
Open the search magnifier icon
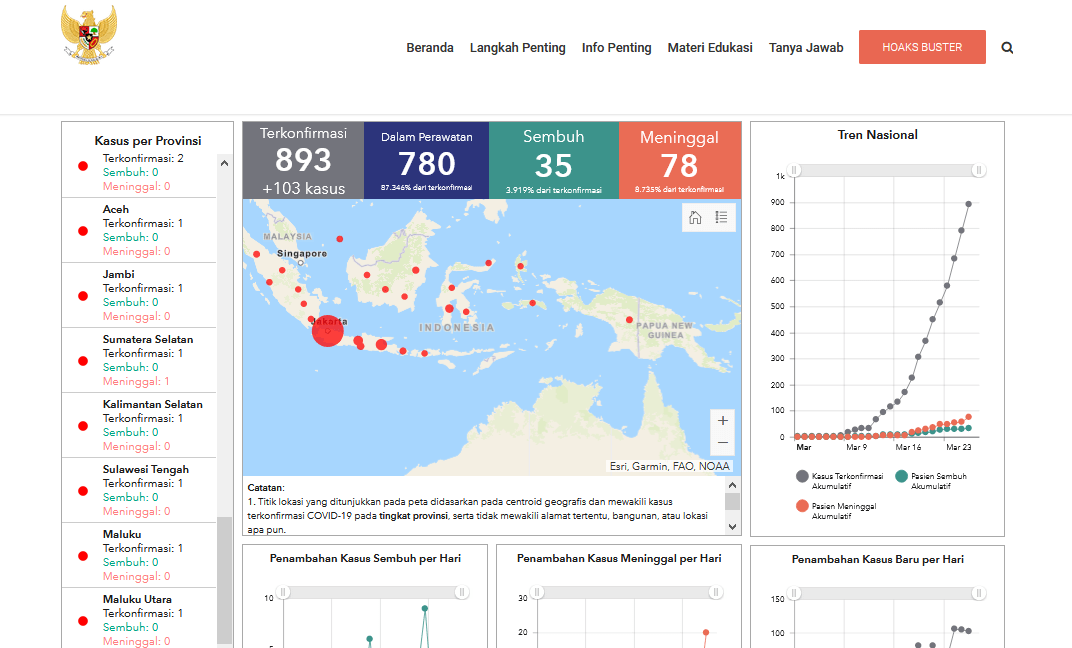pyautogui.click(x=1007, y=47)
